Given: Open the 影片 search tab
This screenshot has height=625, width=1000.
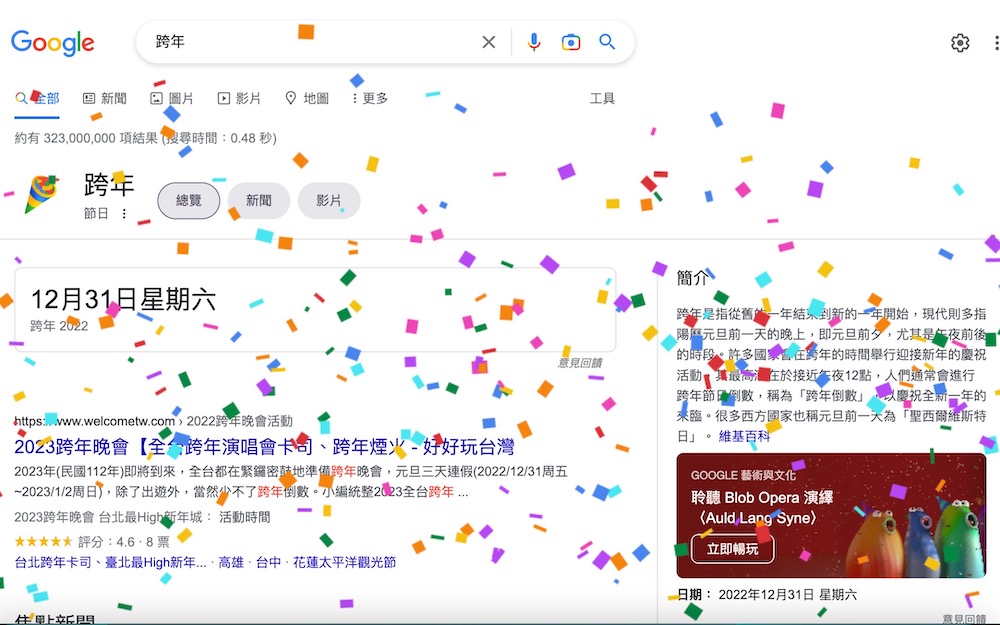Looking at the screenshot, I should 239,98.
